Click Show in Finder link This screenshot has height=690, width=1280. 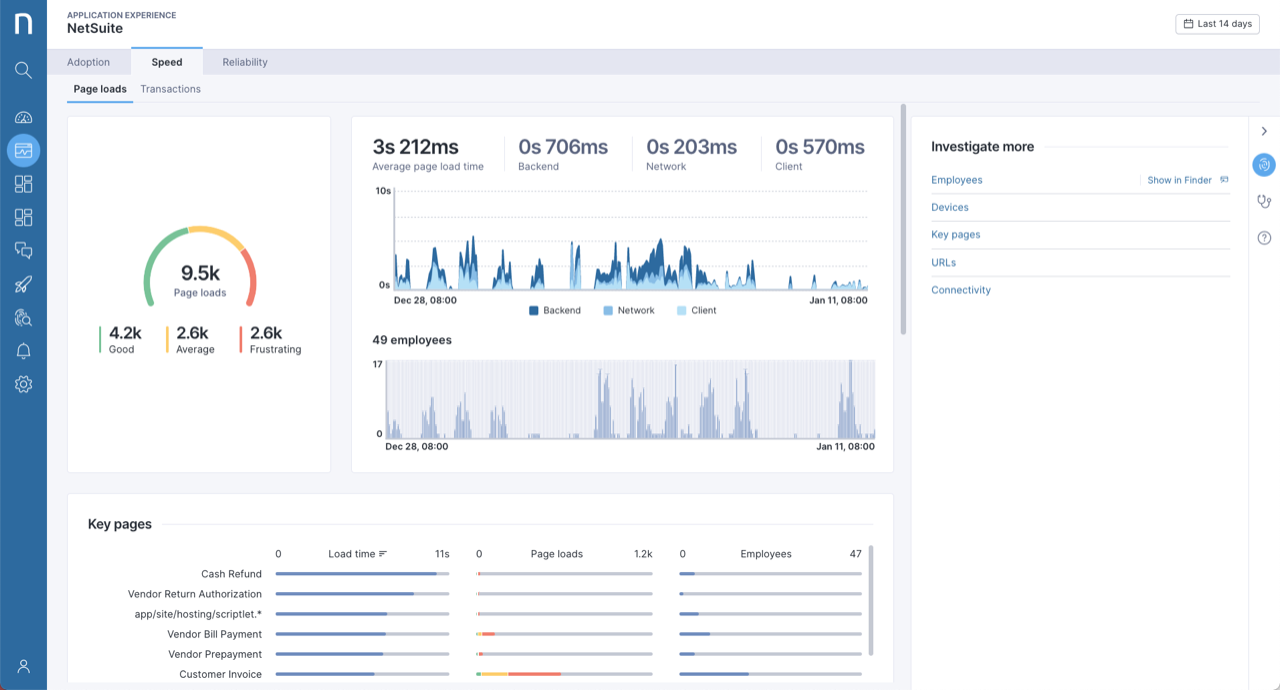(1179, 180)
